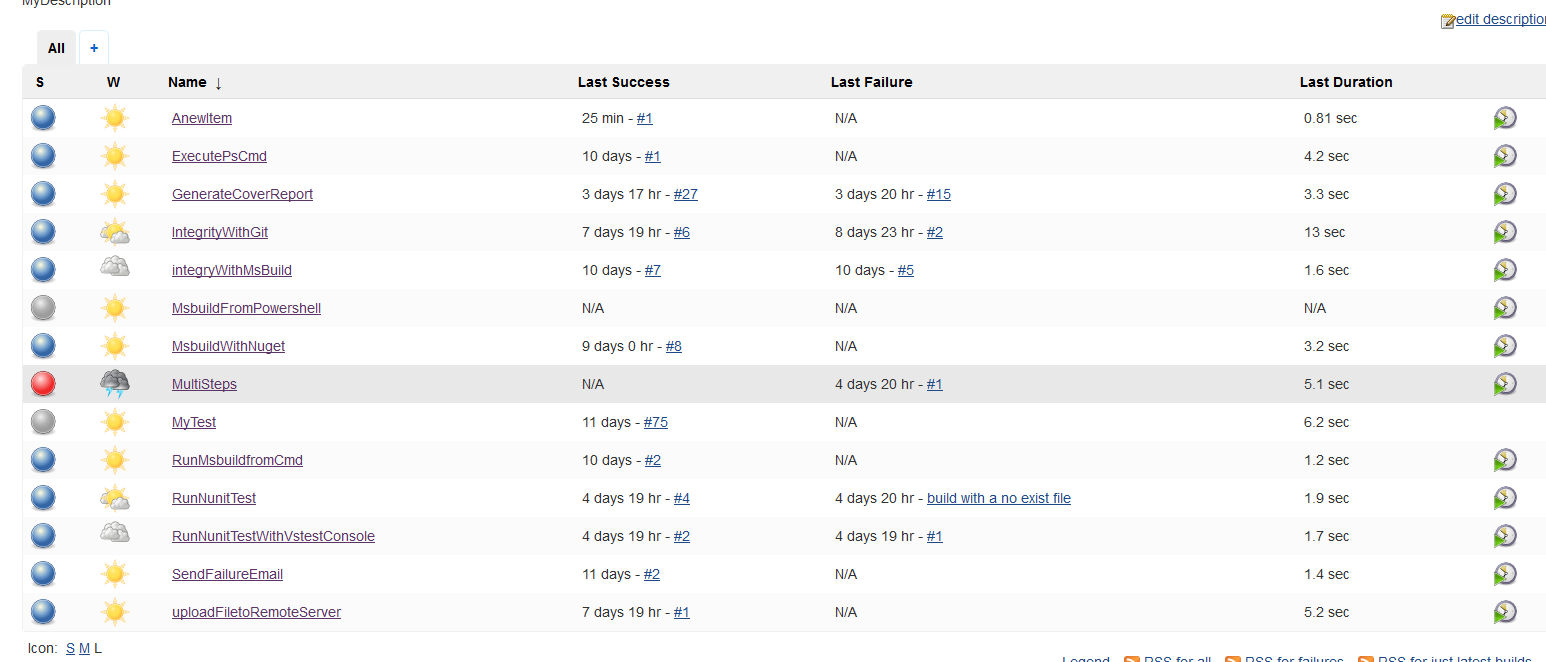Sort by Last Success column
The width and height of the screenshot is (1546, 662).
[x=623, y=82]
